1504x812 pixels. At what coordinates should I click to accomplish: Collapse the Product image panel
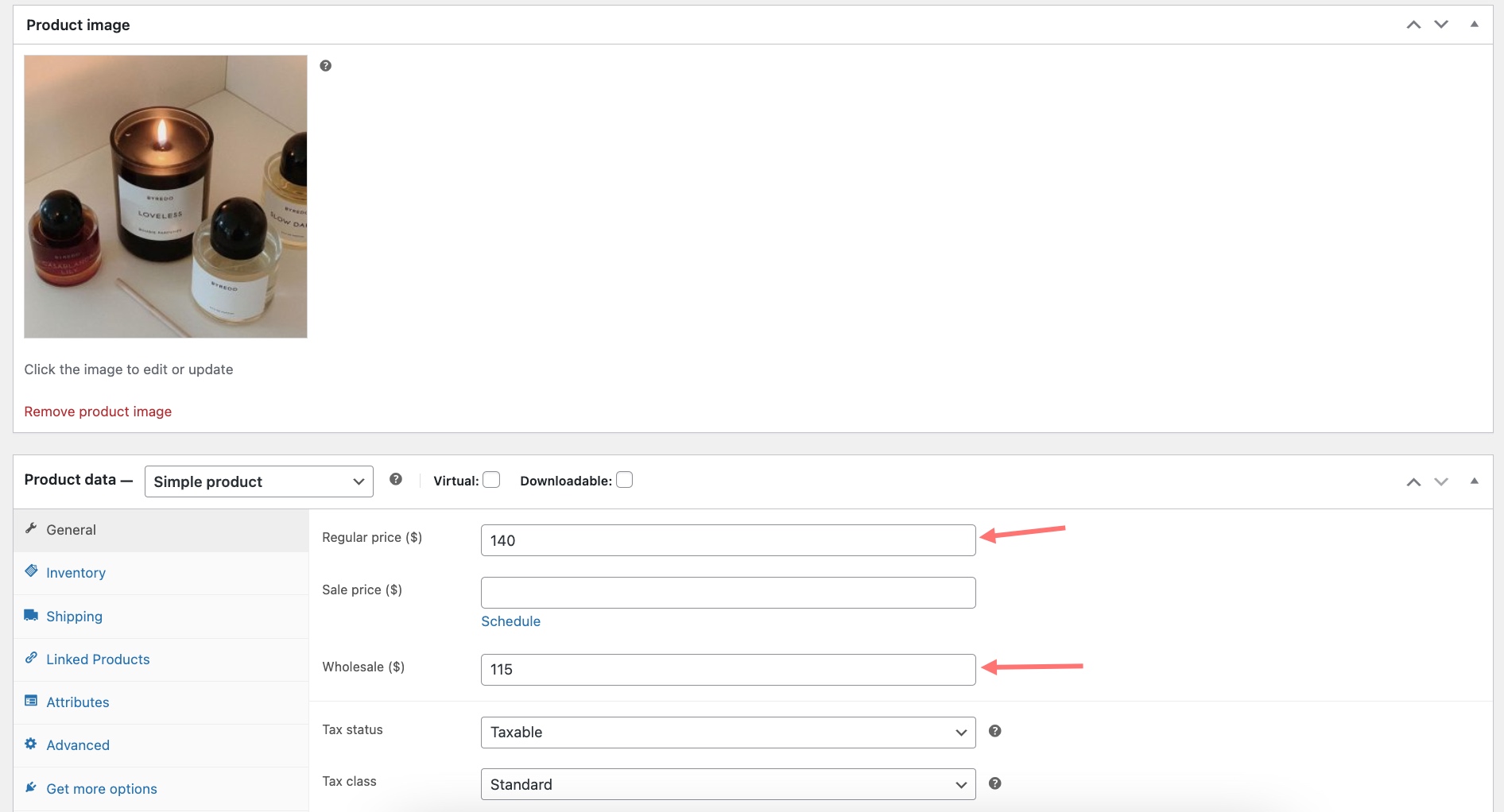[1474, 25]
